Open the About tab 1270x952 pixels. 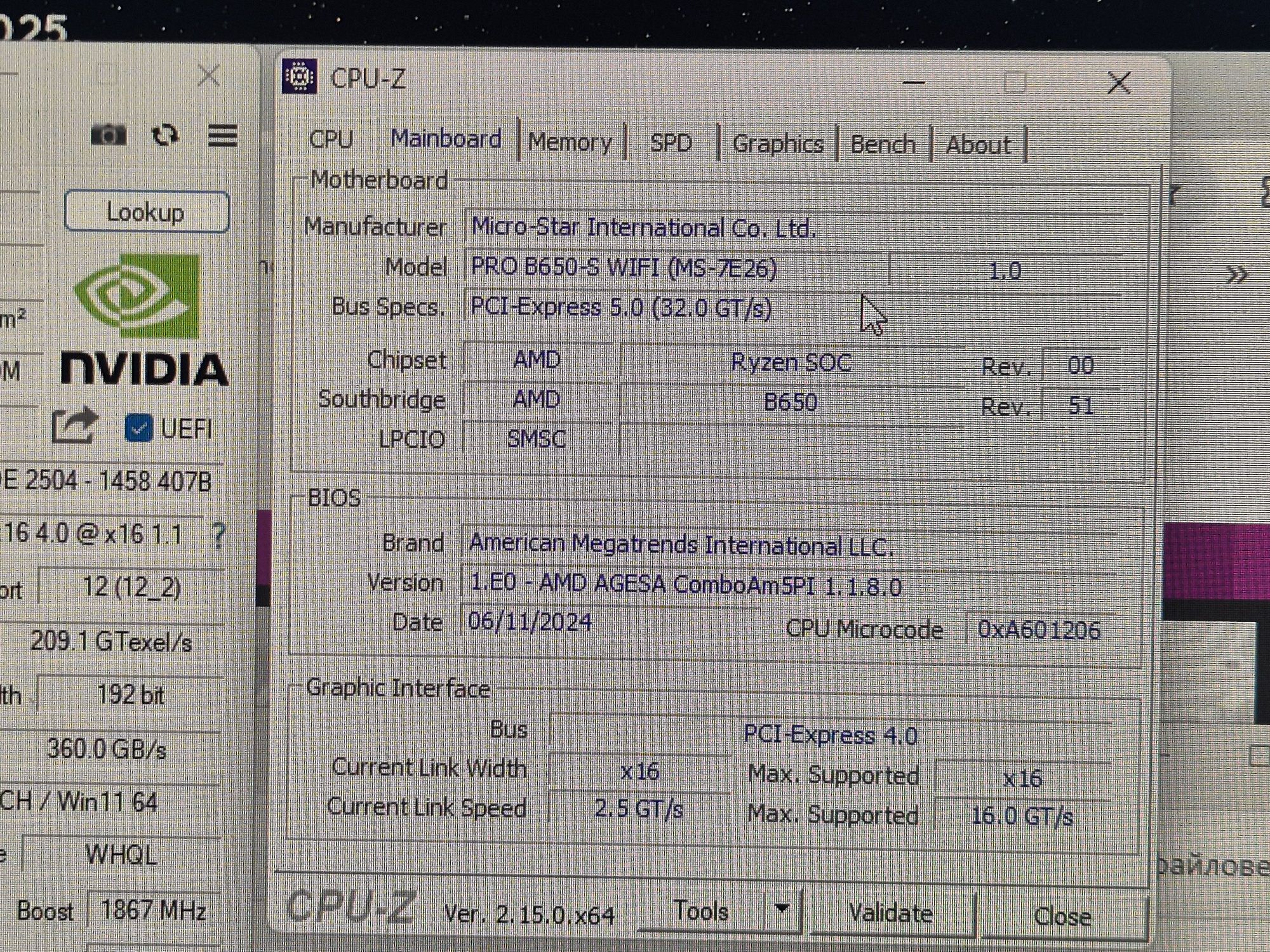click(x=978, y=145)
